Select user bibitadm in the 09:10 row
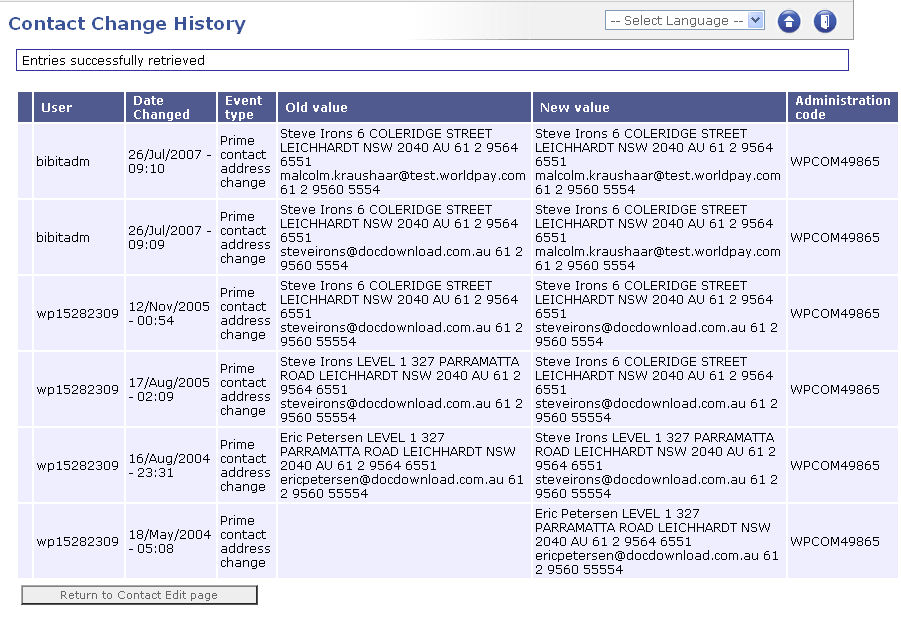Viewport: 901px width, 631px height. tap(63, 161)
